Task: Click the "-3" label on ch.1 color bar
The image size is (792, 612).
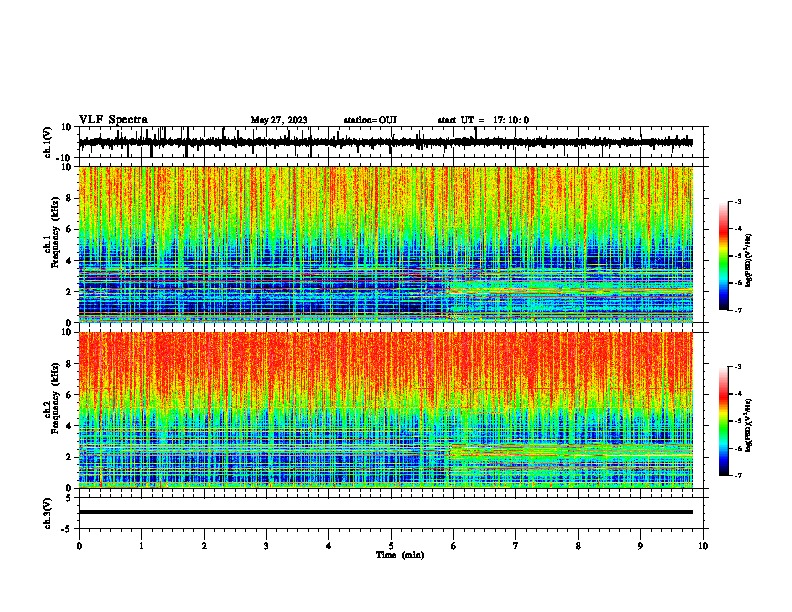Action: 737,201
